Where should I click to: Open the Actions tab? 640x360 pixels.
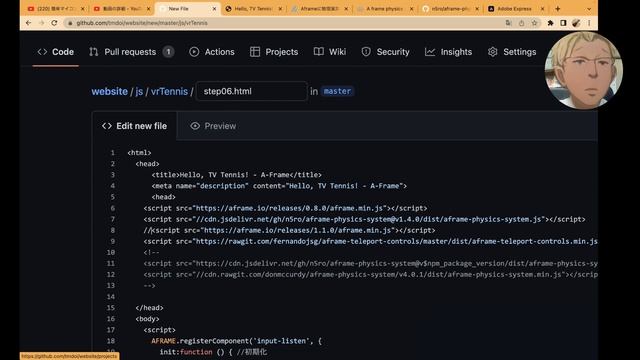point(212,52)
